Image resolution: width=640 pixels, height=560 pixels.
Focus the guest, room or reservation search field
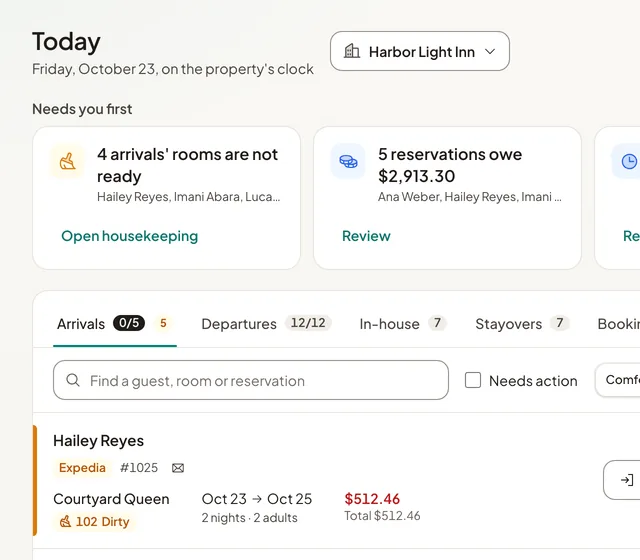251,380
